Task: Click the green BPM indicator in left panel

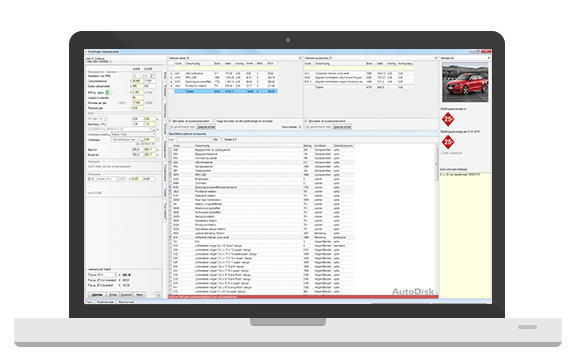Action: click(x=107, y=92)
